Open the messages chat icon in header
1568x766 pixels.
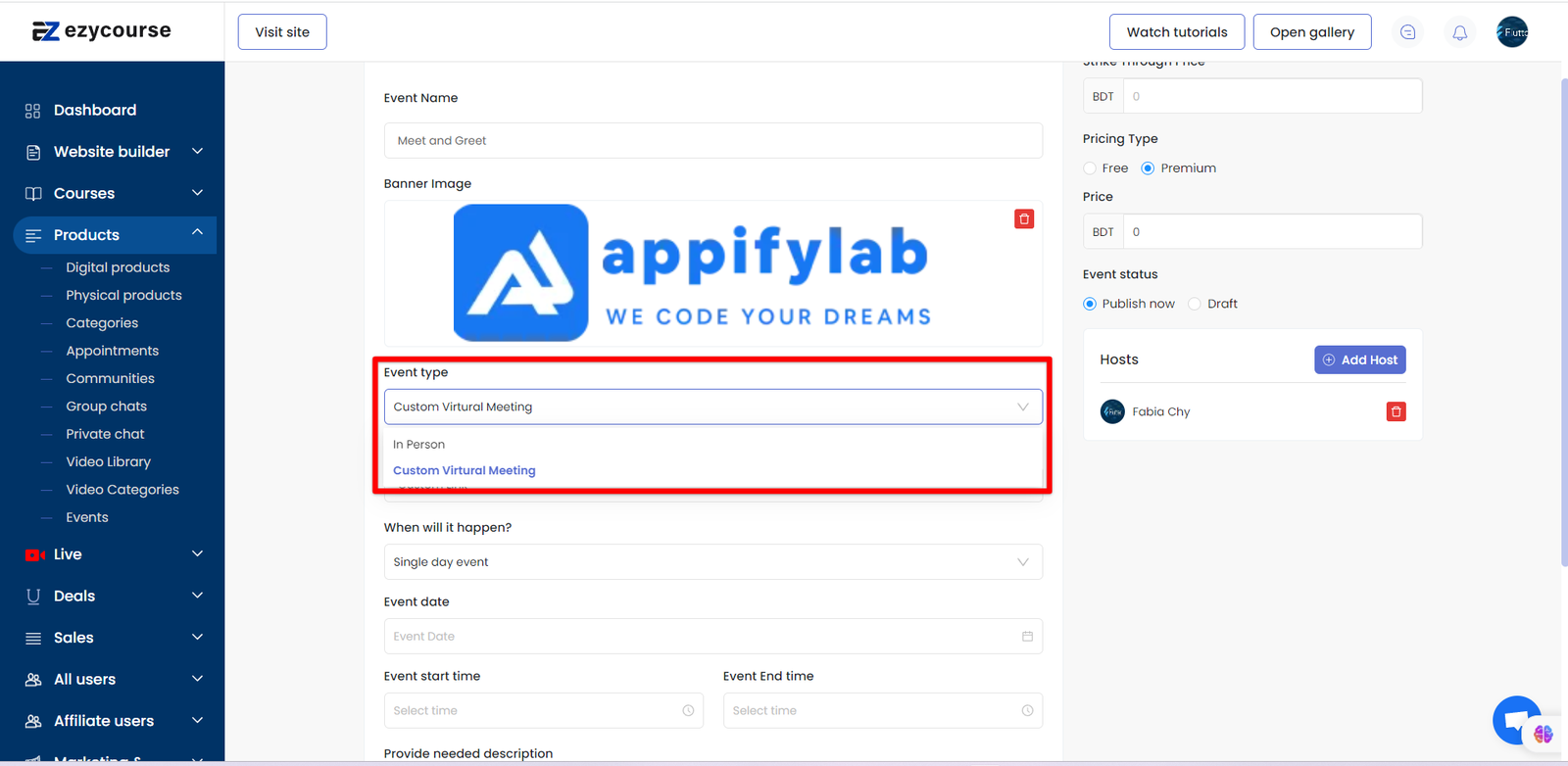[x=1407, y=32]
